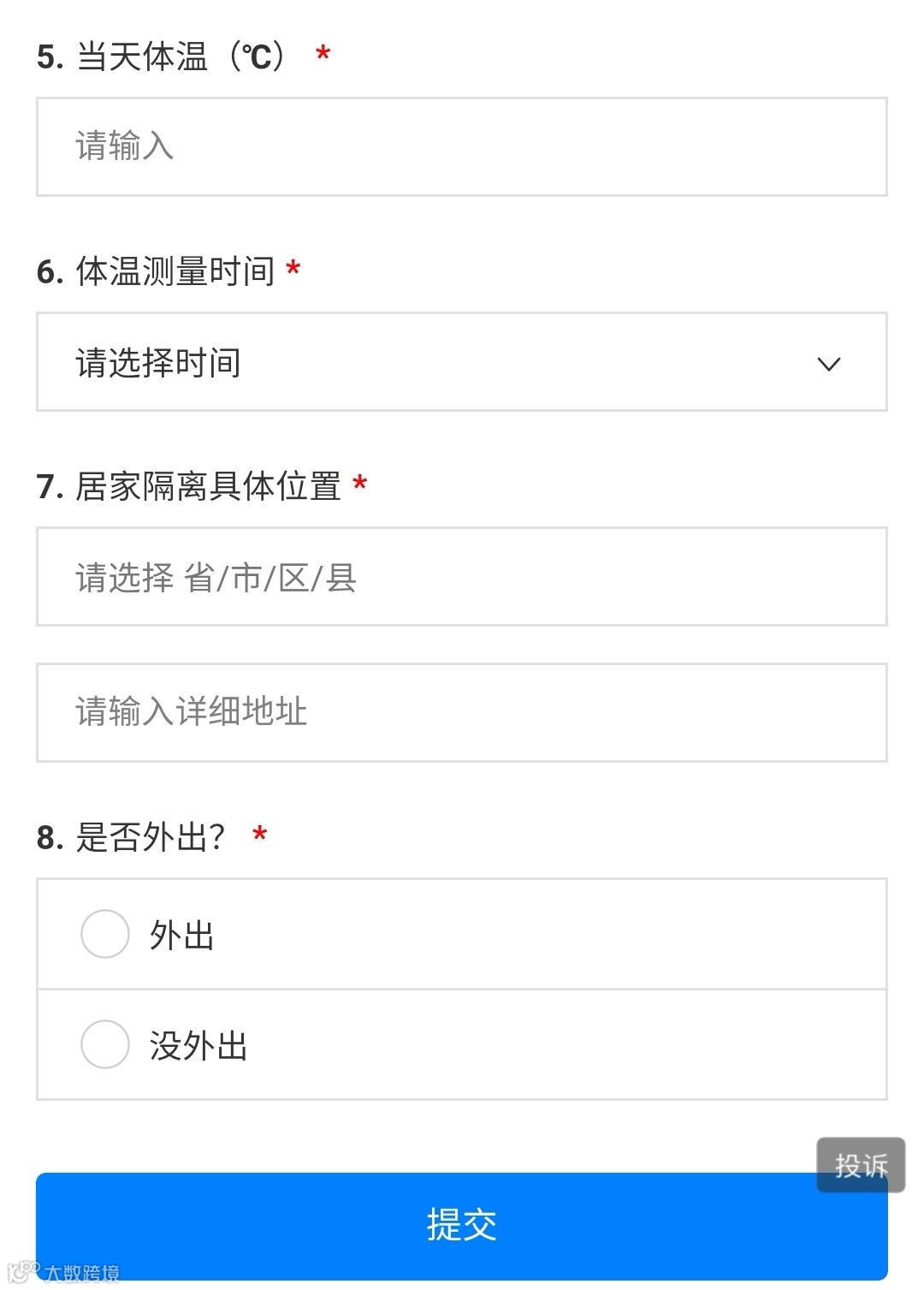Image resolution: width=924 pixels, height=1290 pixels.
Task: Choose the 没外出 option text label
Action: click(198, 1045)
